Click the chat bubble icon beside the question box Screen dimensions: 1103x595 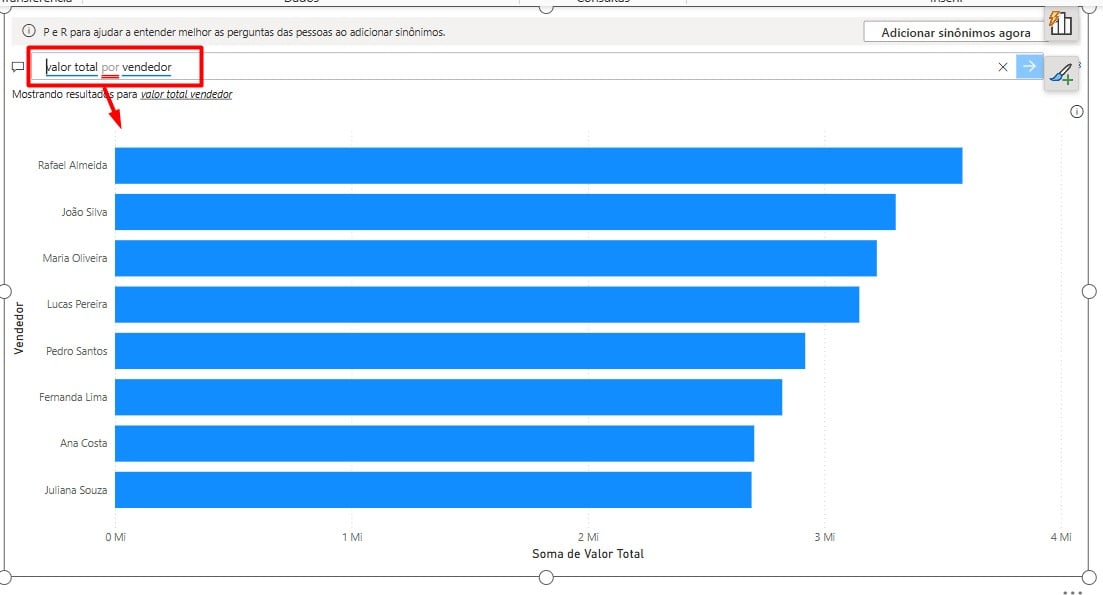point(18,67)
